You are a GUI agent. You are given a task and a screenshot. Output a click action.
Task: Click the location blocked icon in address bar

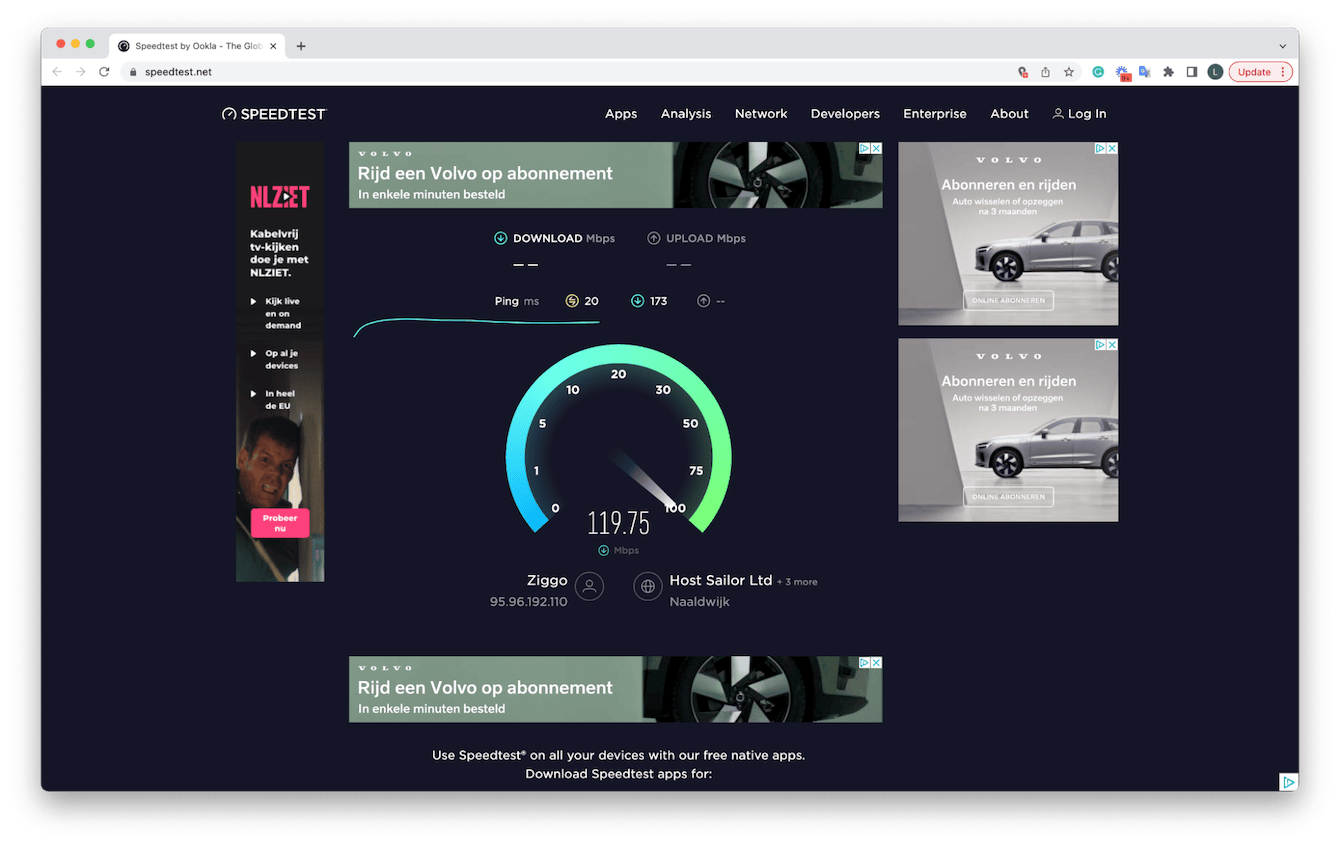(1022, 72)
